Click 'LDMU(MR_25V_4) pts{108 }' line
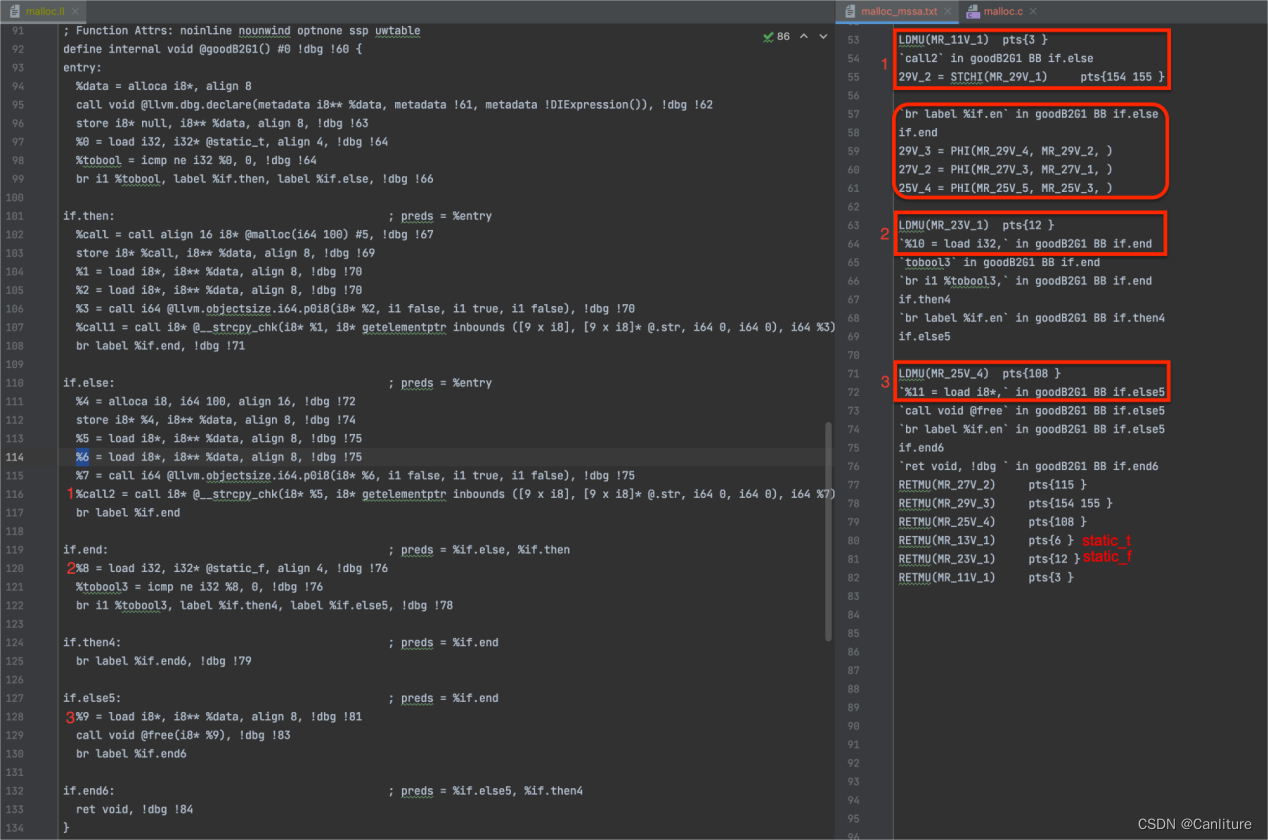The image size is (1268, 840). tap(979, 374)
